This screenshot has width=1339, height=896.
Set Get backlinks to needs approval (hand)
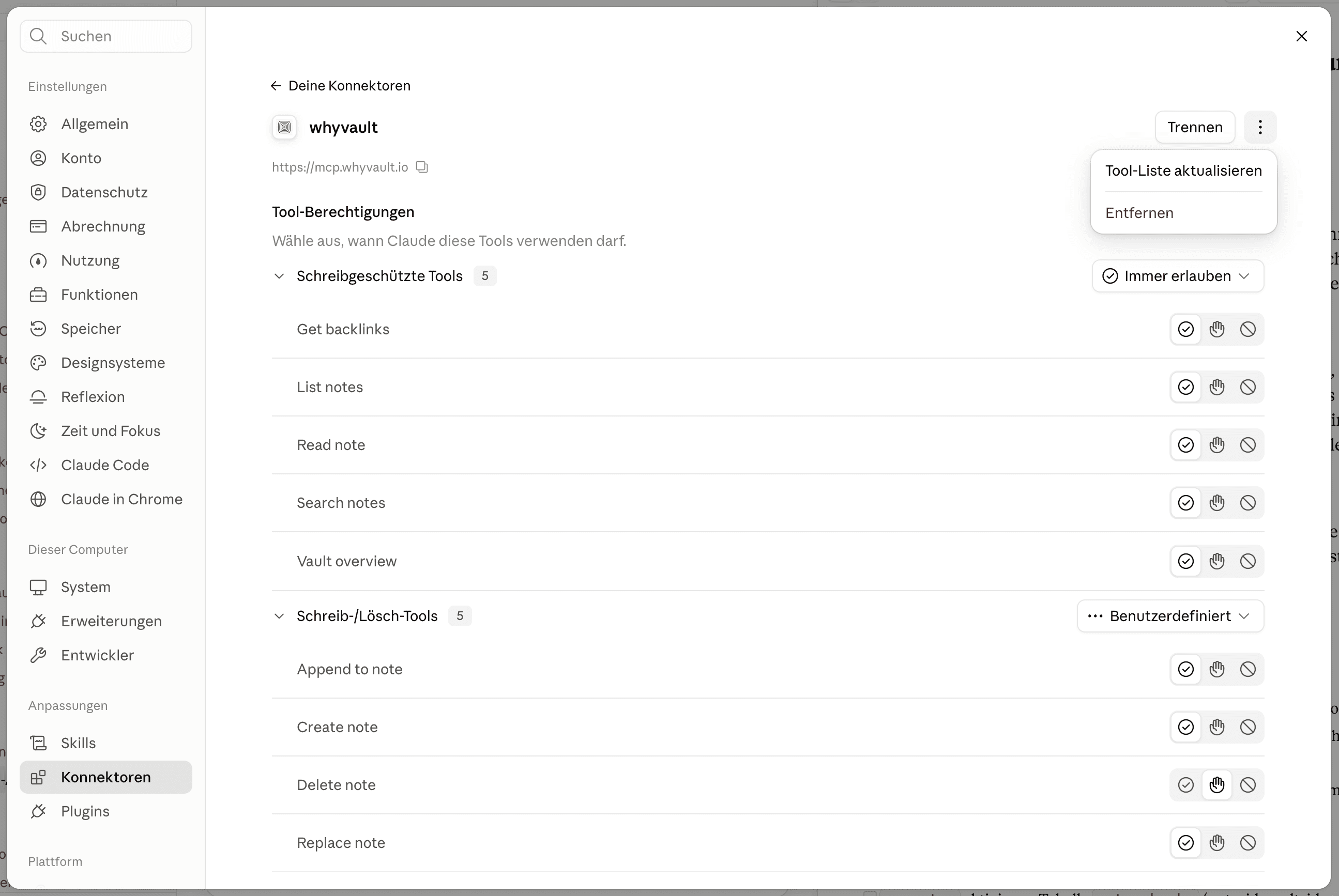(x=1216, y=329)
